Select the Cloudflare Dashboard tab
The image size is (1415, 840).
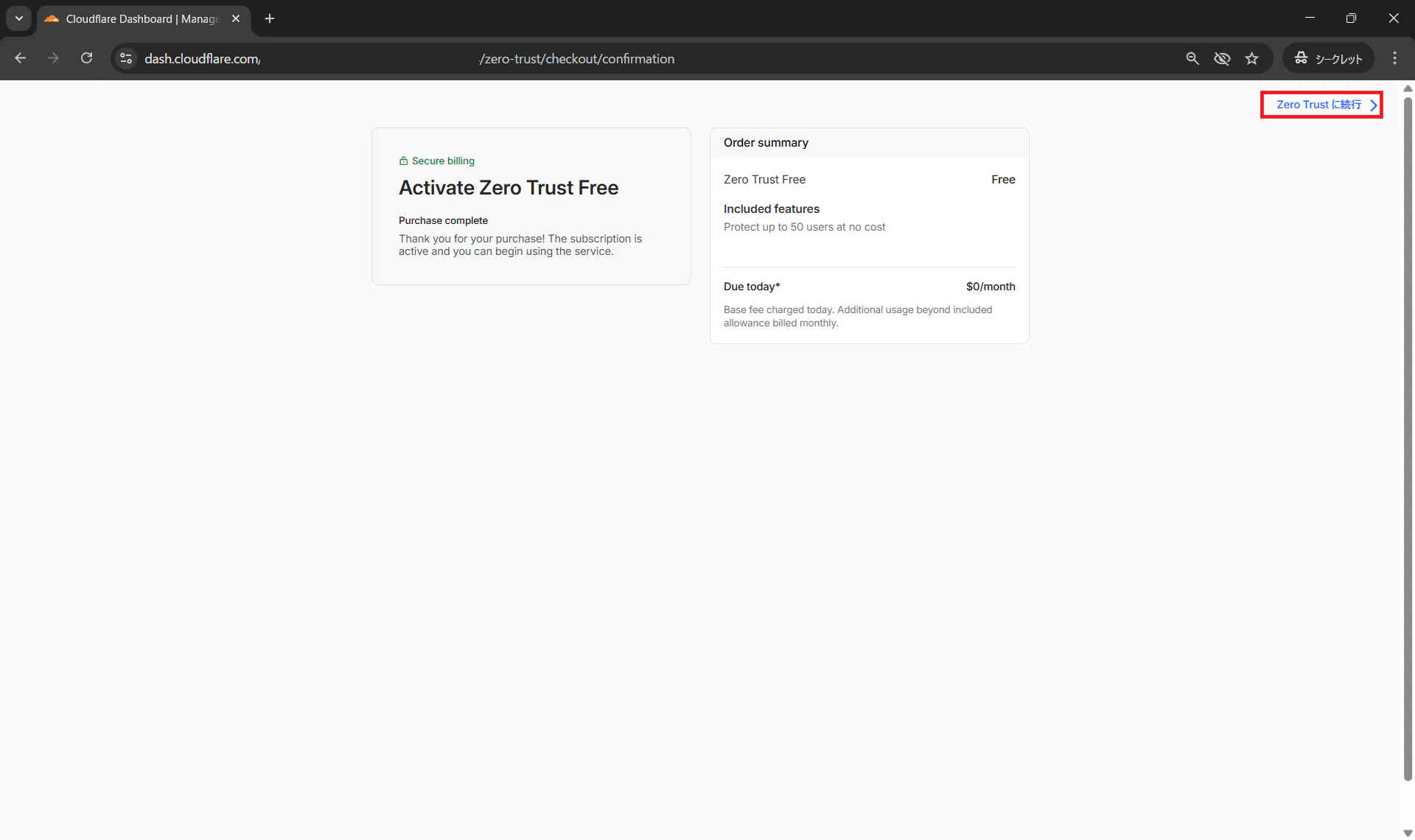pyautogui.click(x=143, y=18)
